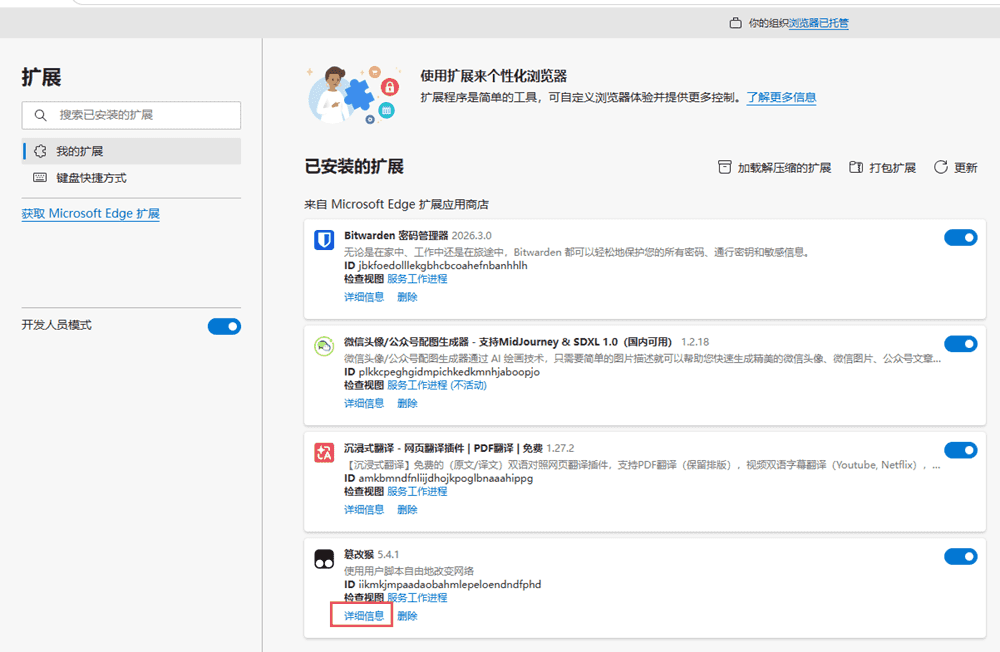Turn off 开发人员模式 switch

(x=224, y=326)
